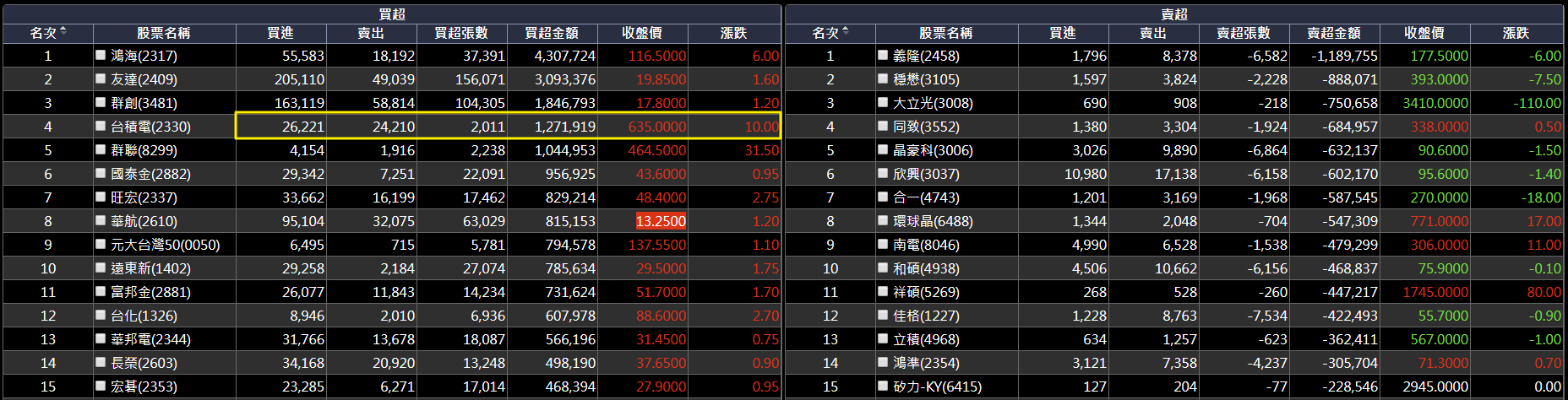The image size is (1568, 400).
Task: Click the sell volume 17,138
Action: tap(1175, 174)
